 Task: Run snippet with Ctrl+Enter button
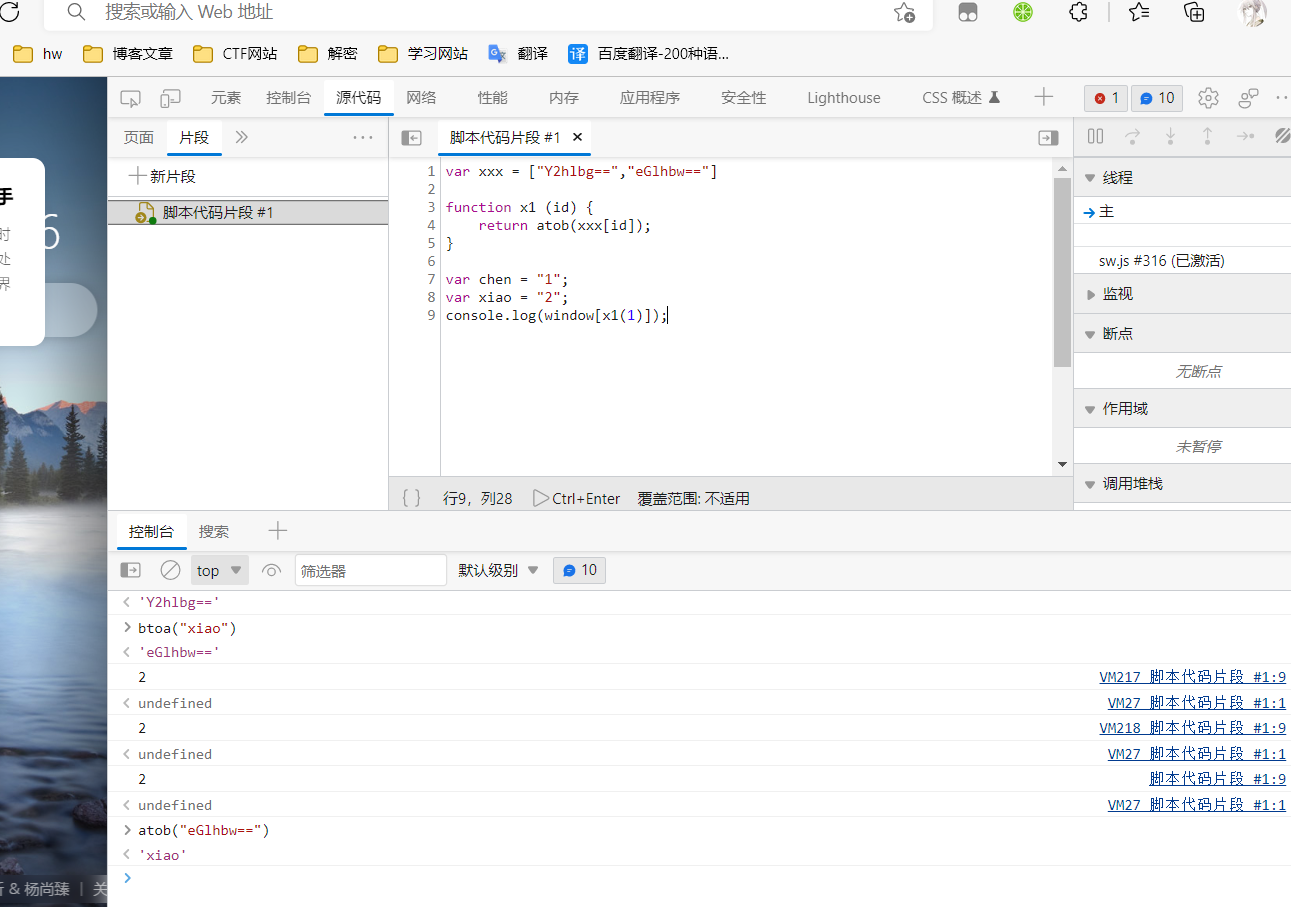click(576, 498)
